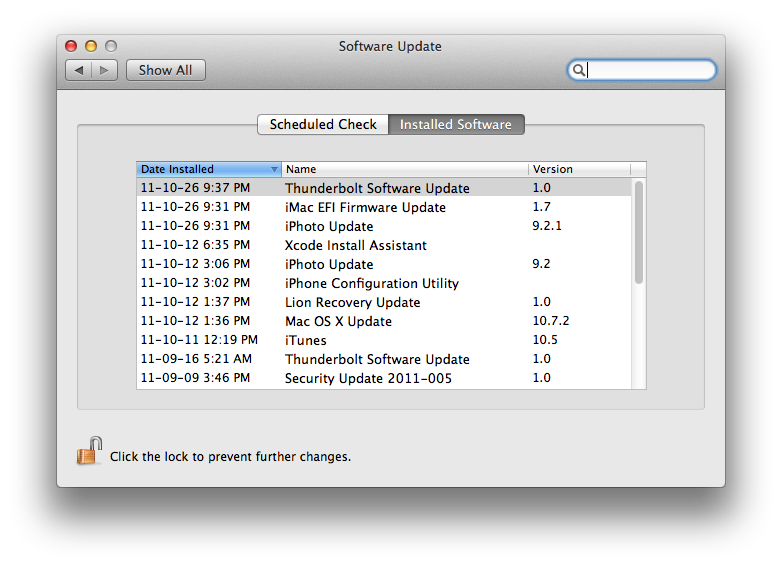
Task: Sort by the Version column header
Action: (579, 169)
